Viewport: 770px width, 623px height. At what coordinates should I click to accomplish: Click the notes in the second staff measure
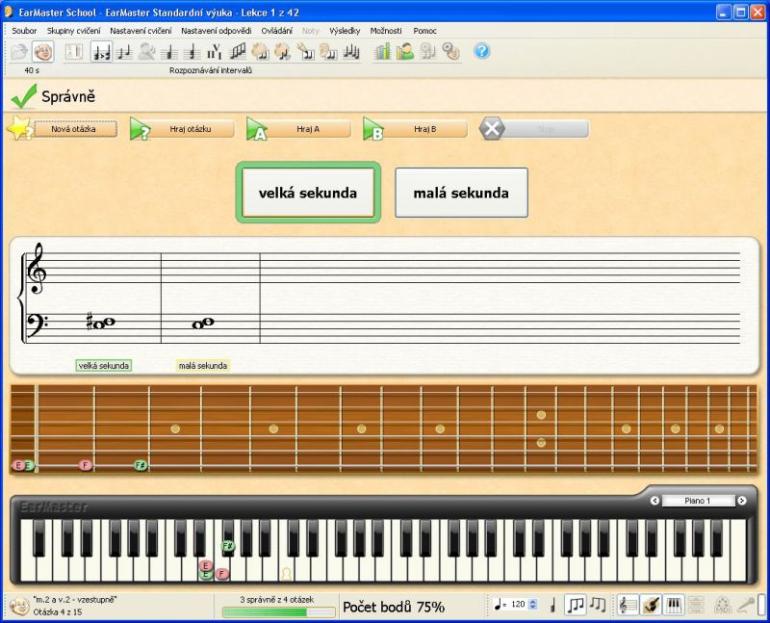point(203,323)
